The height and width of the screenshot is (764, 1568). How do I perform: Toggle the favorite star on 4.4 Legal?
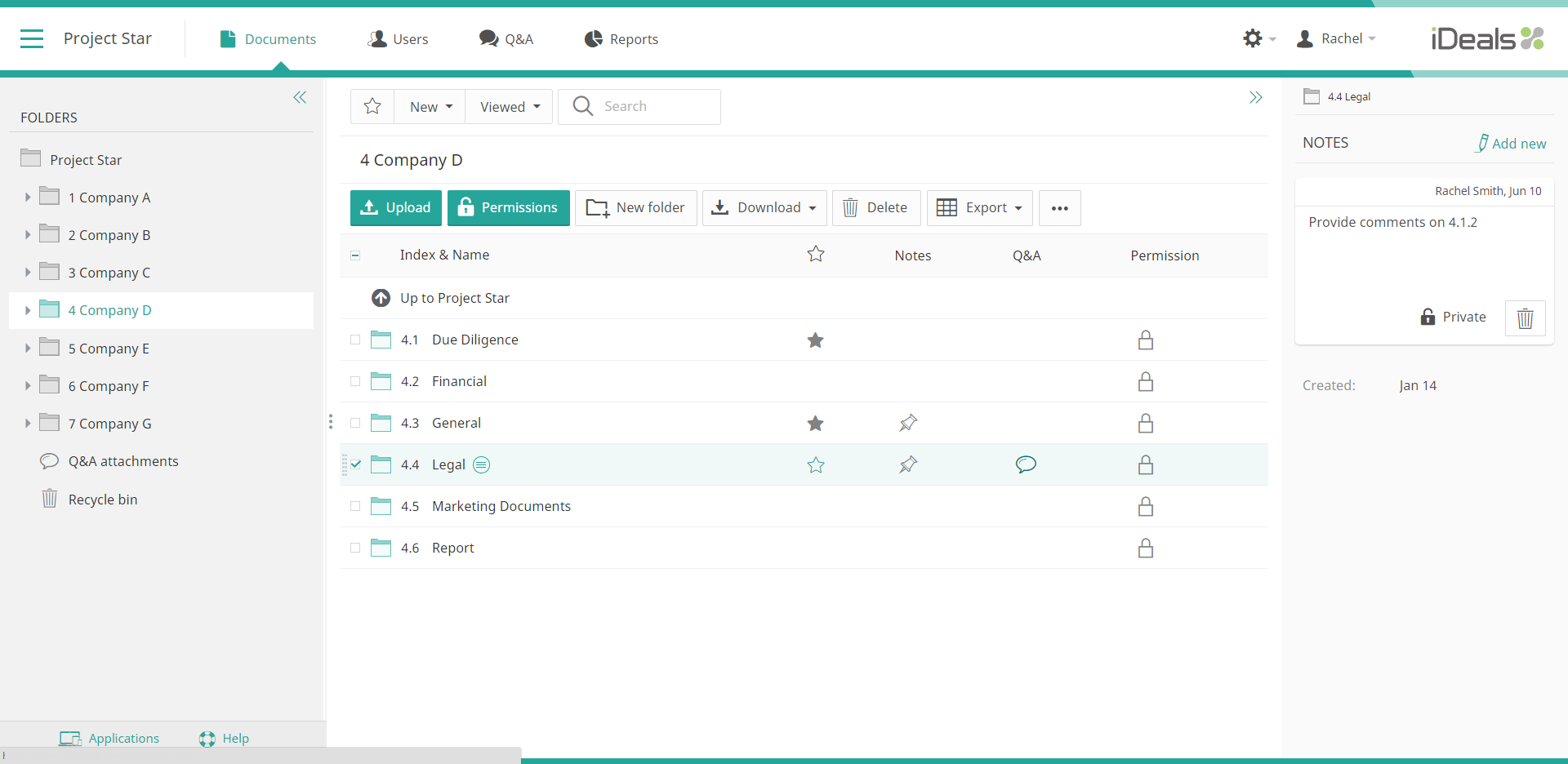(x=815, y=464)
